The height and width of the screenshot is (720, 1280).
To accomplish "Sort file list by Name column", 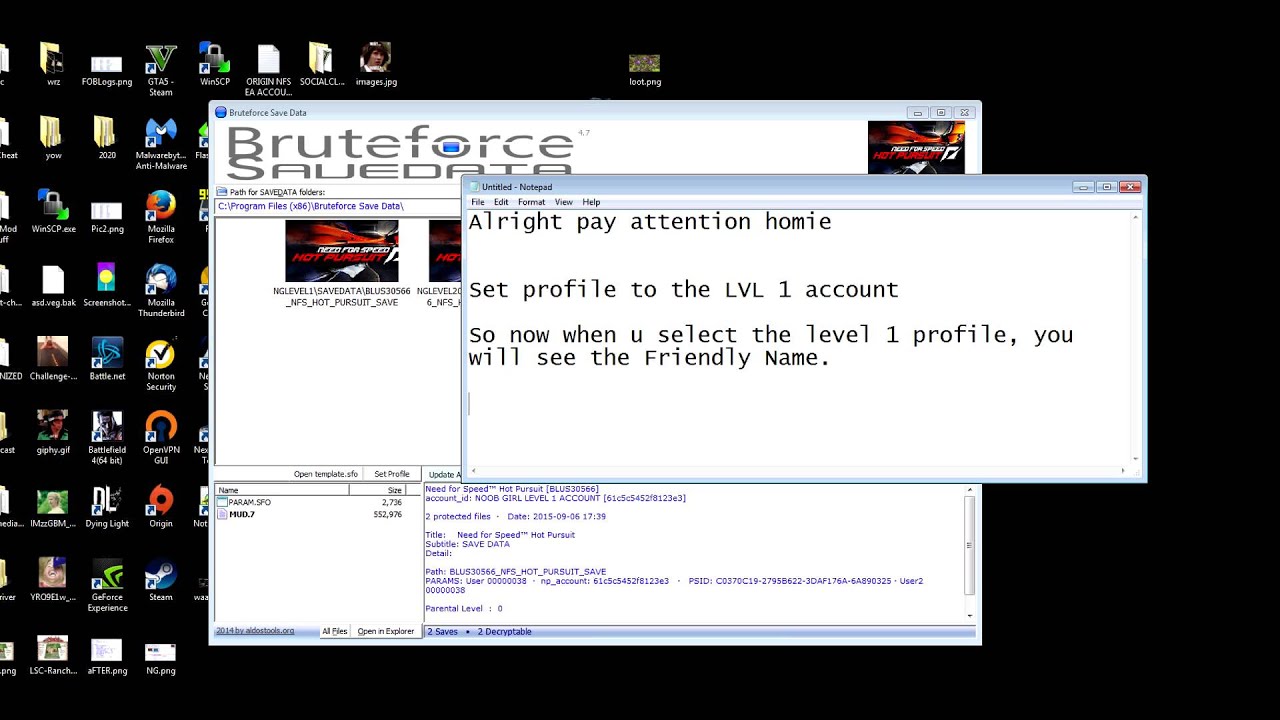I will [x=282, y=490].
